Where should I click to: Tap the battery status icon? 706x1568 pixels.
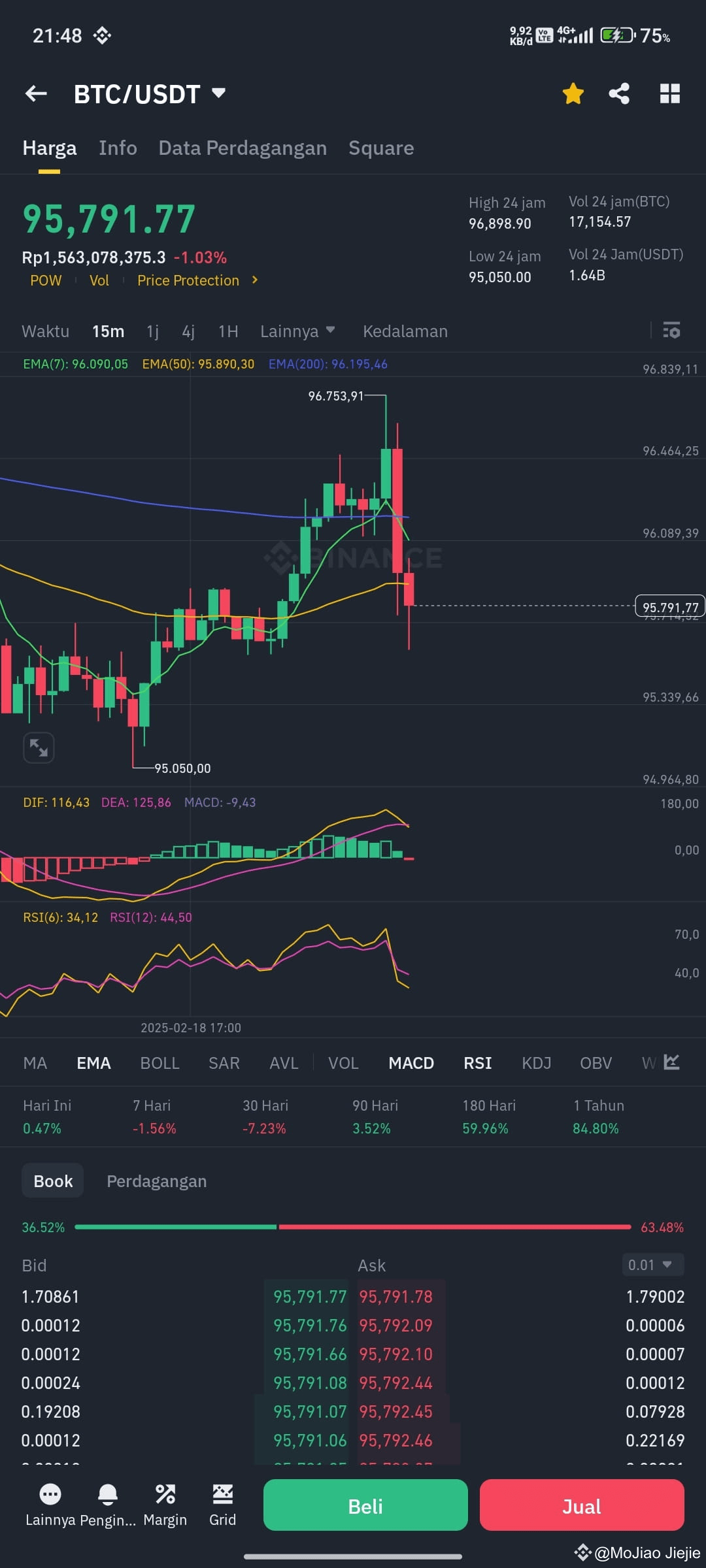coord(617,35)
